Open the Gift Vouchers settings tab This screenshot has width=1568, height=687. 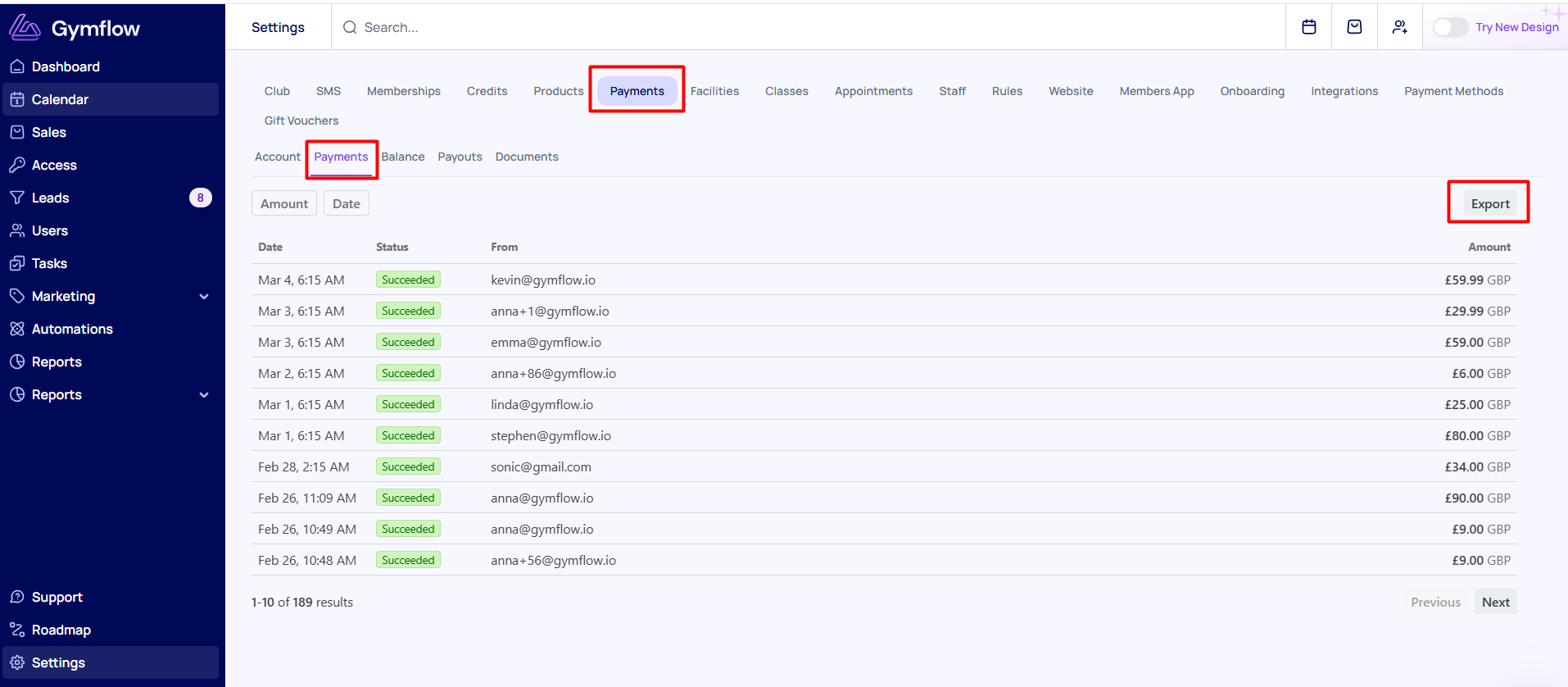(x=301, y=121)
